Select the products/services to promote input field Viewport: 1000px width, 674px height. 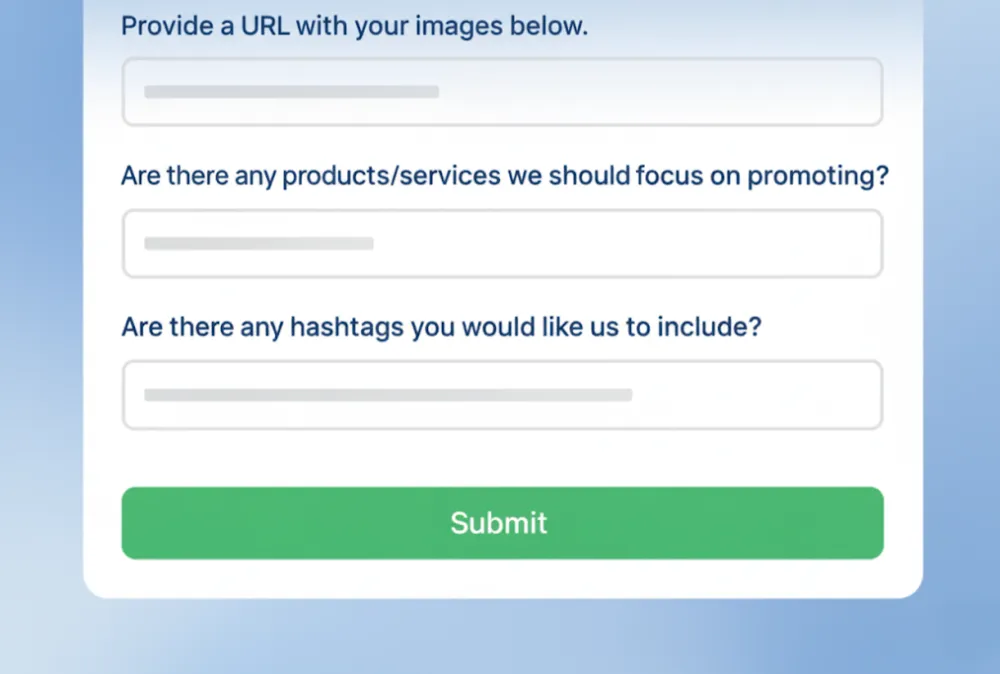click(503, 243)
